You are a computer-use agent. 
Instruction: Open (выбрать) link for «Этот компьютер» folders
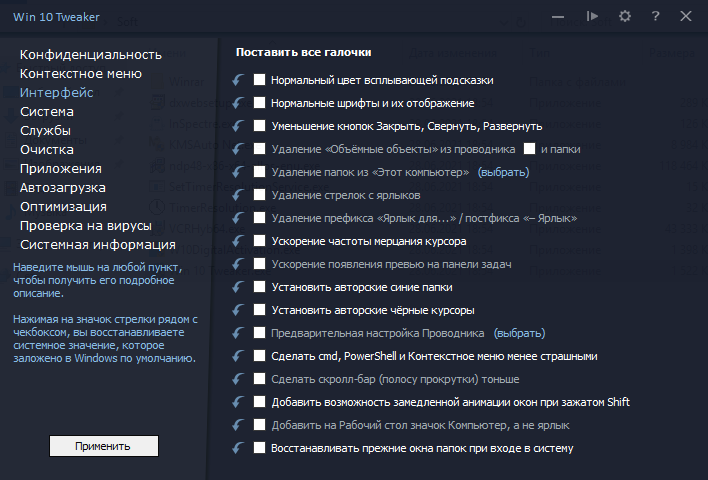tap(503, 172)
